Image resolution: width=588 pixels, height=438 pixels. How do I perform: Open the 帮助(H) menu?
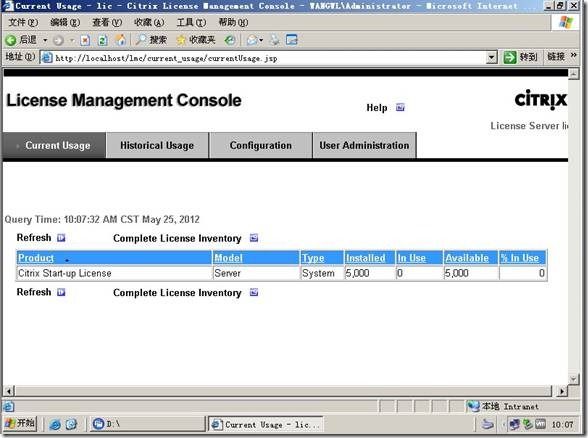tap(233, 22)
